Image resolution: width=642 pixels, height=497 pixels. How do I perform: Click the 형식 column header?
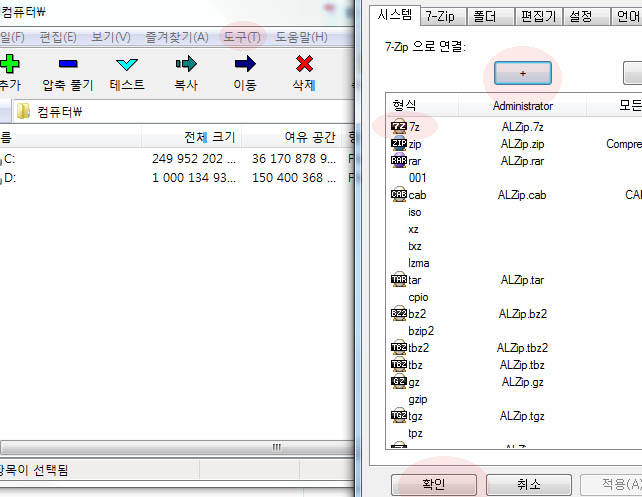coord(422,105)
